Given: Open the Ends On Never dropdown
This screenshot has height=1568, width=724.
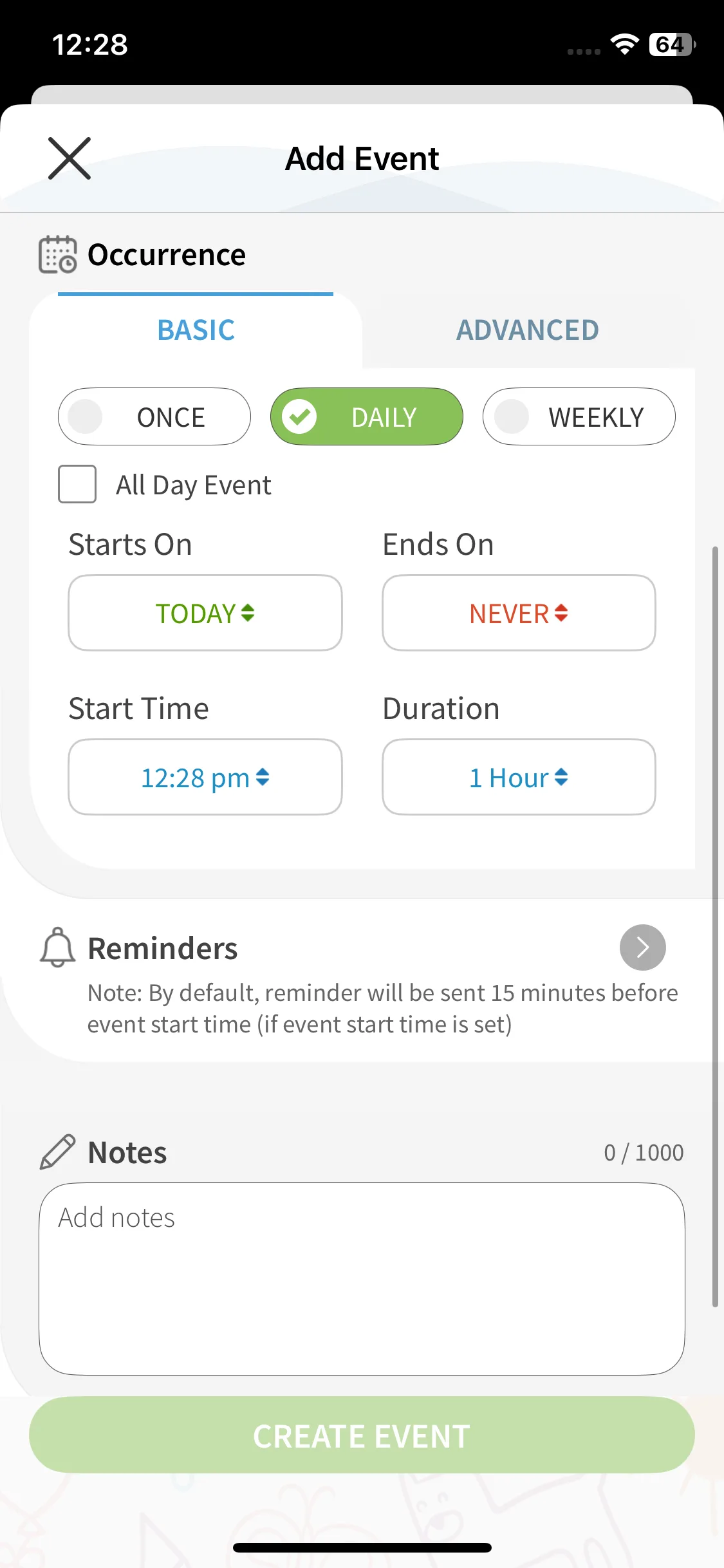Looking at the screenshot, I should click(519, 613).
